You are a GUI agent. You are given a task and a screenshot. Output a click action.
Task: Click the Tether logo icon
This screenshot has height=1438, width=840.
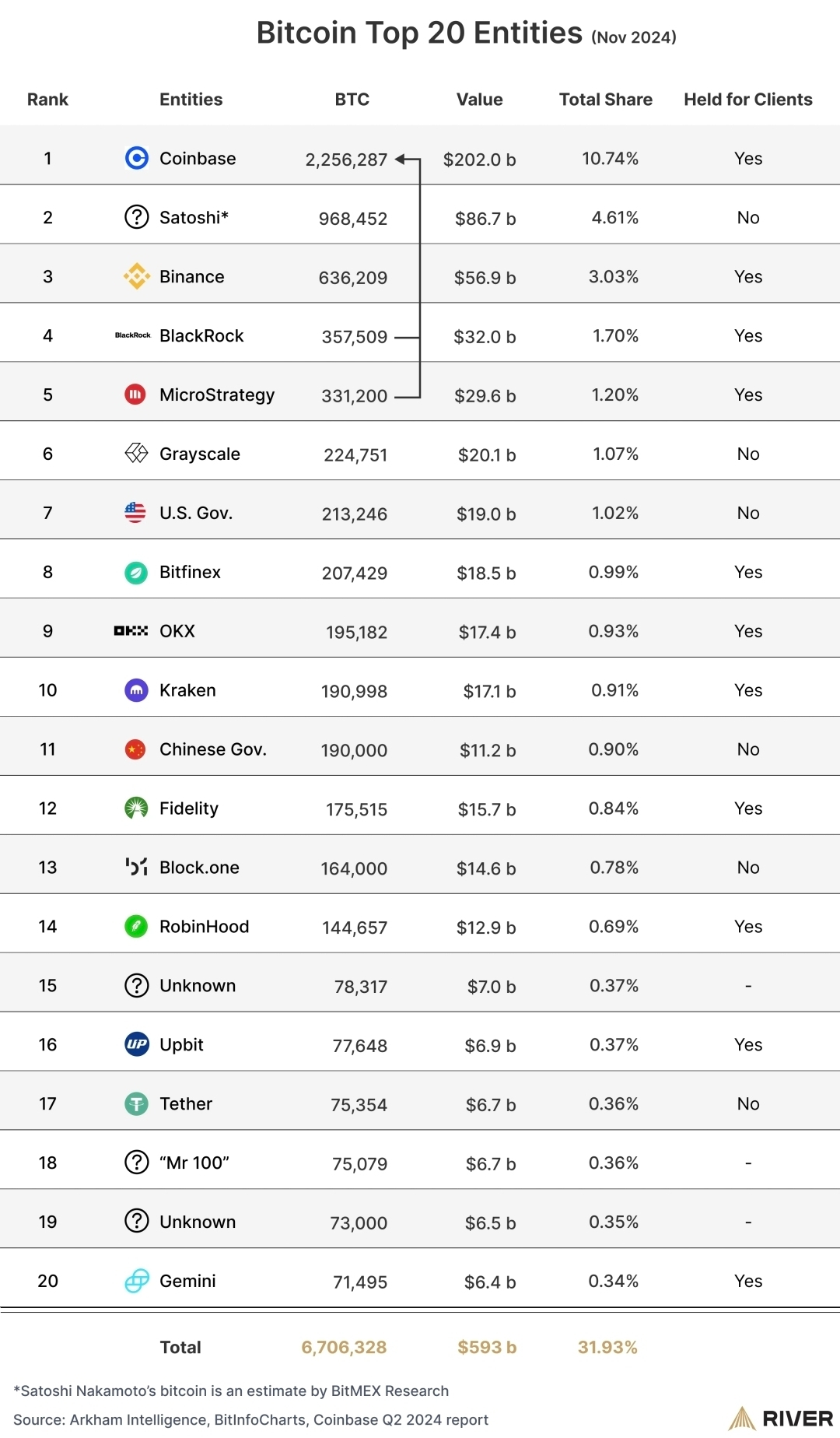[x=136, y=1103]
